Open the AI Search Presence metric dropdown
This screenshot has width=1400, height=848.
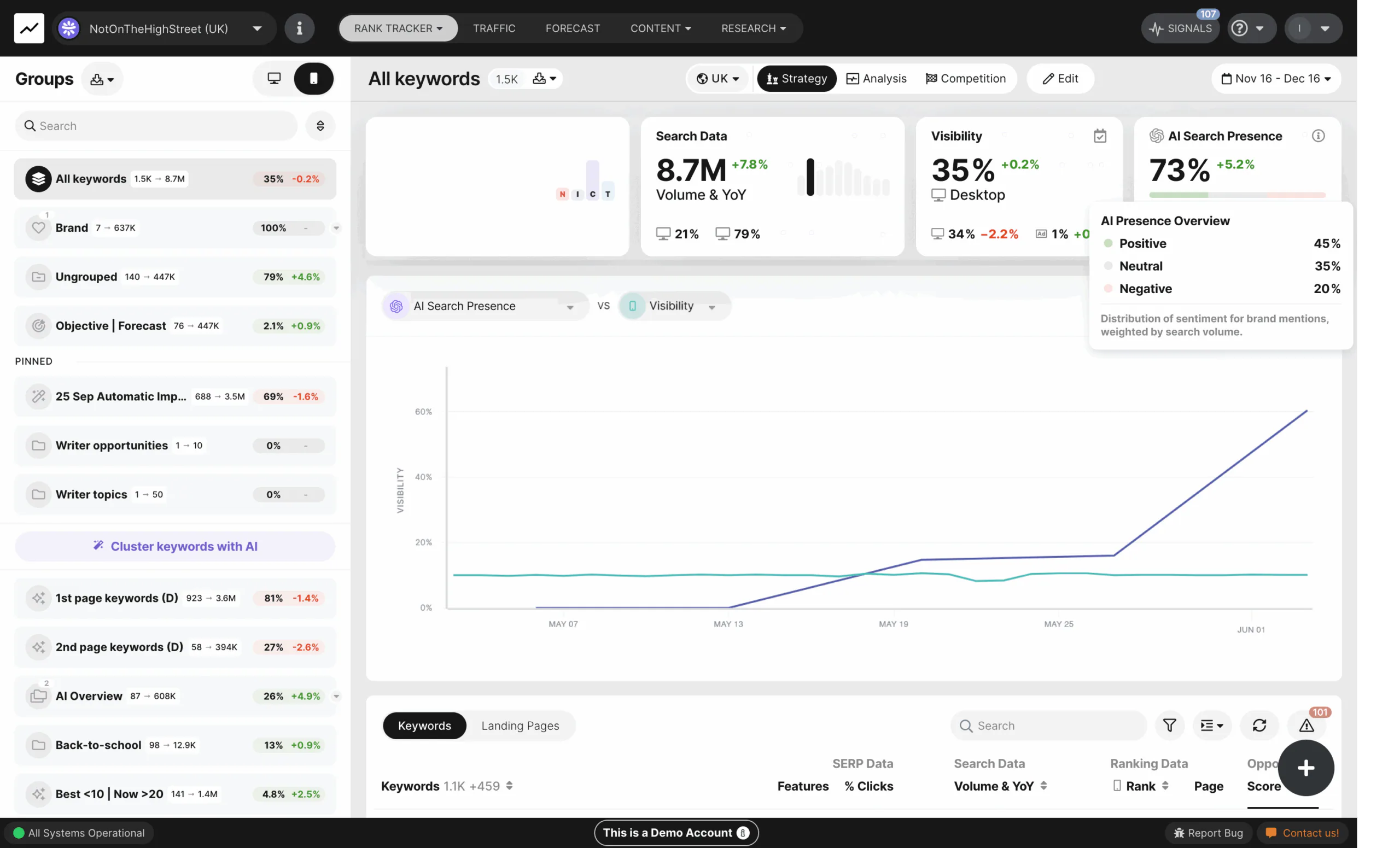(x=485, y=306)
